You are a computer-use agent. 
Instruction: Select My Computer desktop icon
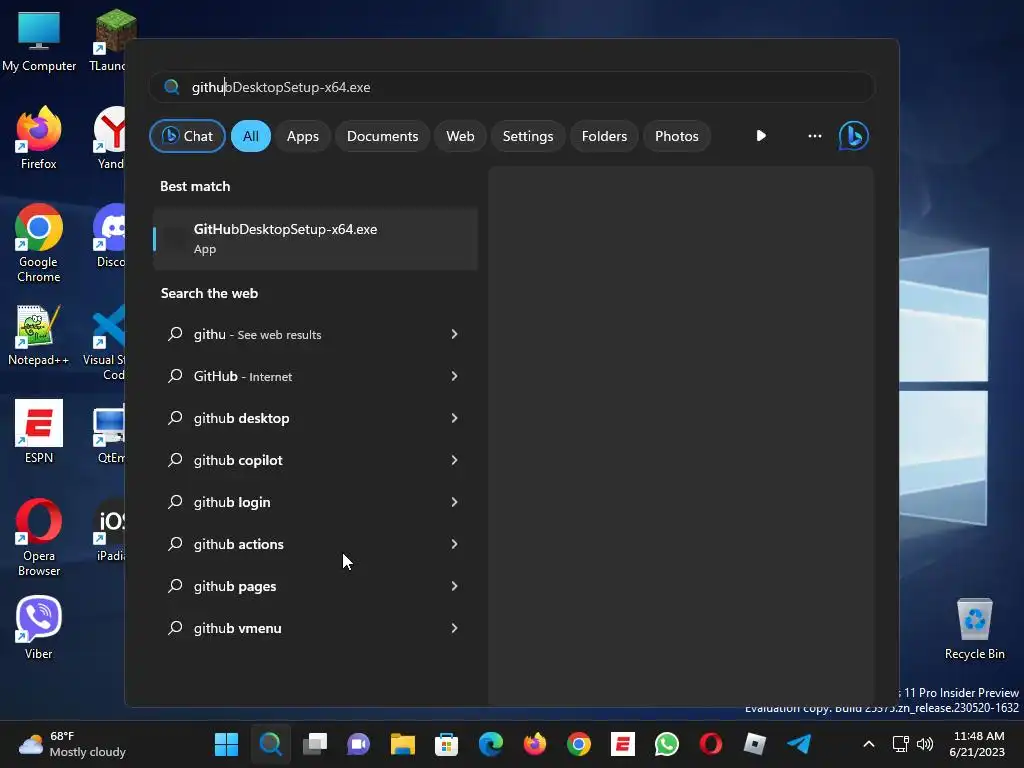point(39,40)
